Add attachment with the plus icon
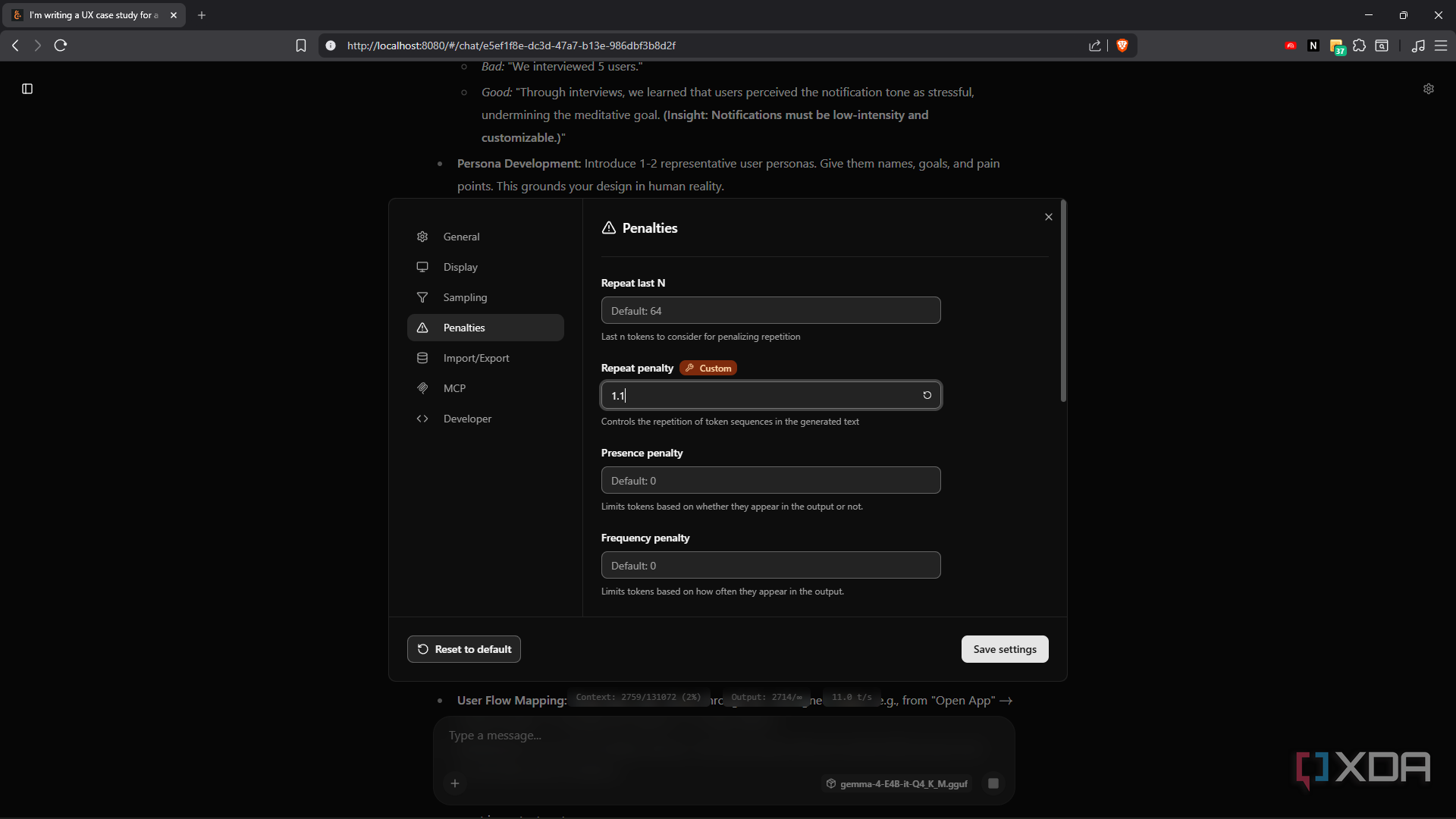The width and height of the screenshot is (1456, 819). point(455,783)
